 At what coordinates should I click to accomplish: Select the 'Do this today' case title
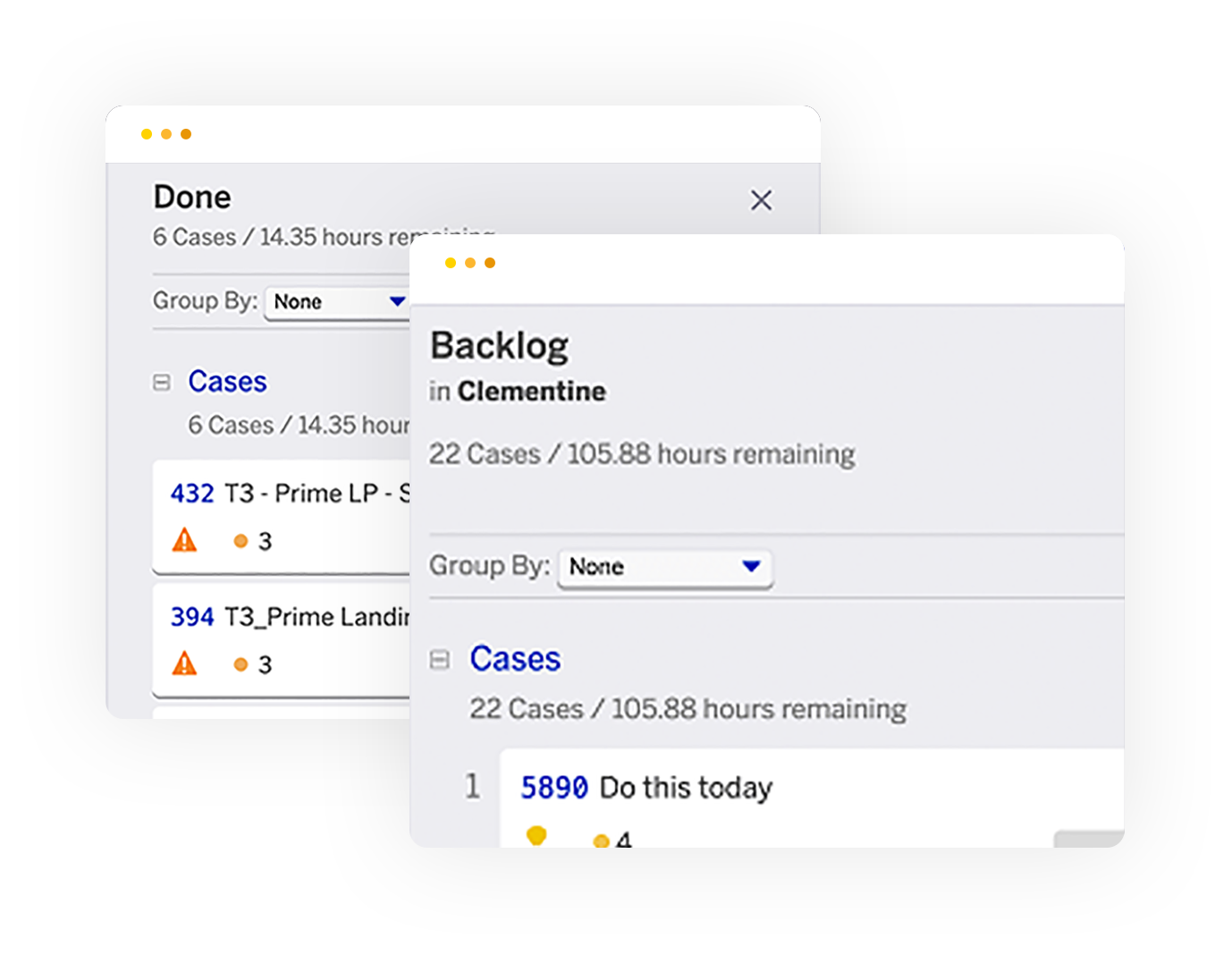click(x=686, y=788)
